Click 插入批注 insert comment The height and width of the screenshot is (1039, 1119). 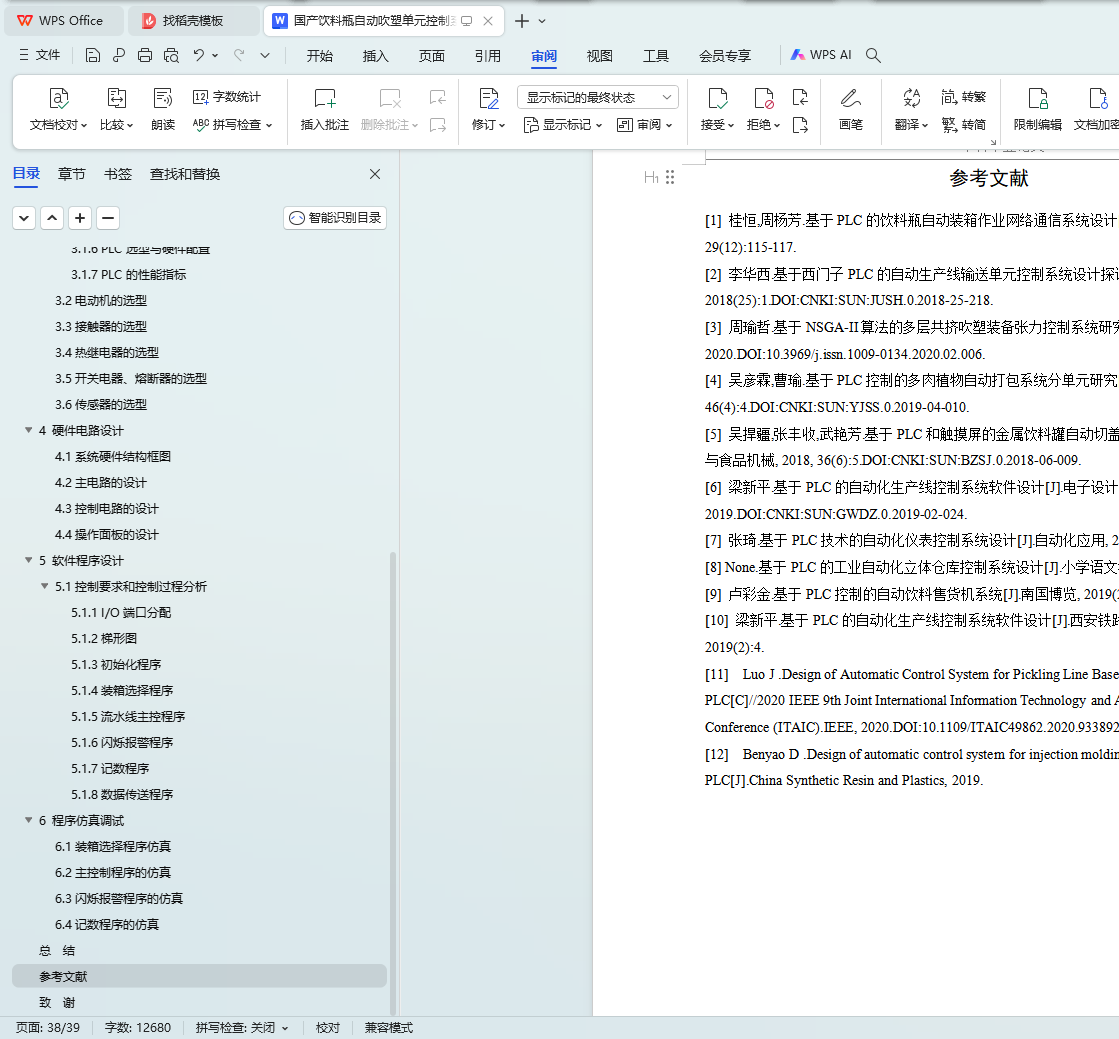[x=325, y=109]
